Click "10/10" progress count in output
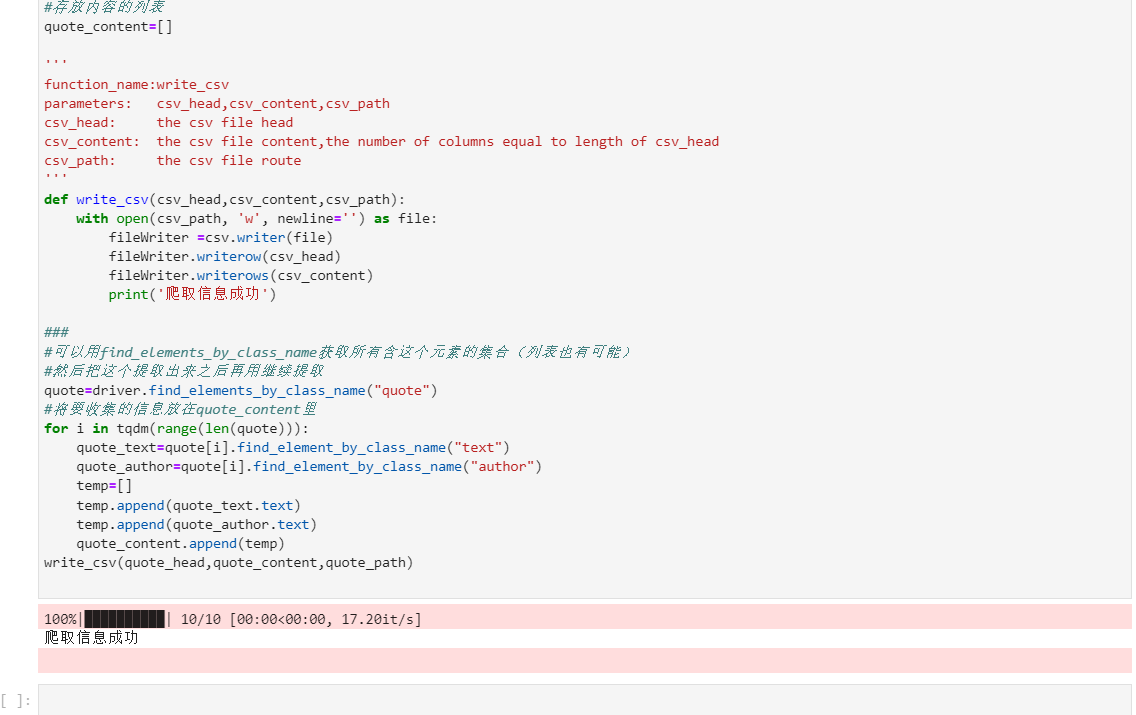 click(201, 619)
